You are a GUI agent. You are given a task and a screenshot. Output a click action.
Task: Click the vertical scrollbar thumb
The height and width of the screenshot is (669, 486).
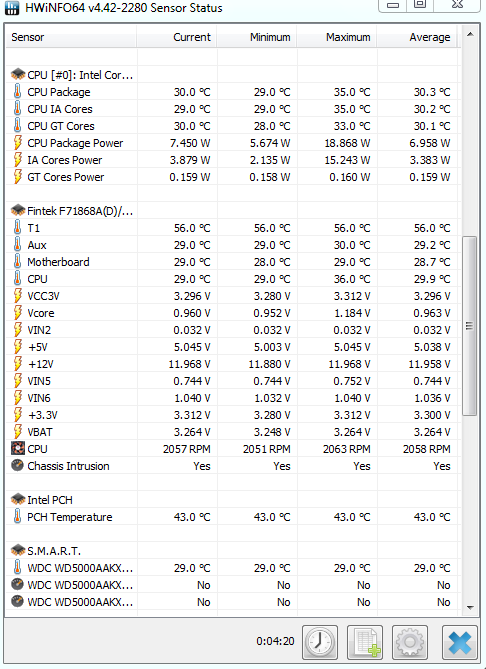469,326
